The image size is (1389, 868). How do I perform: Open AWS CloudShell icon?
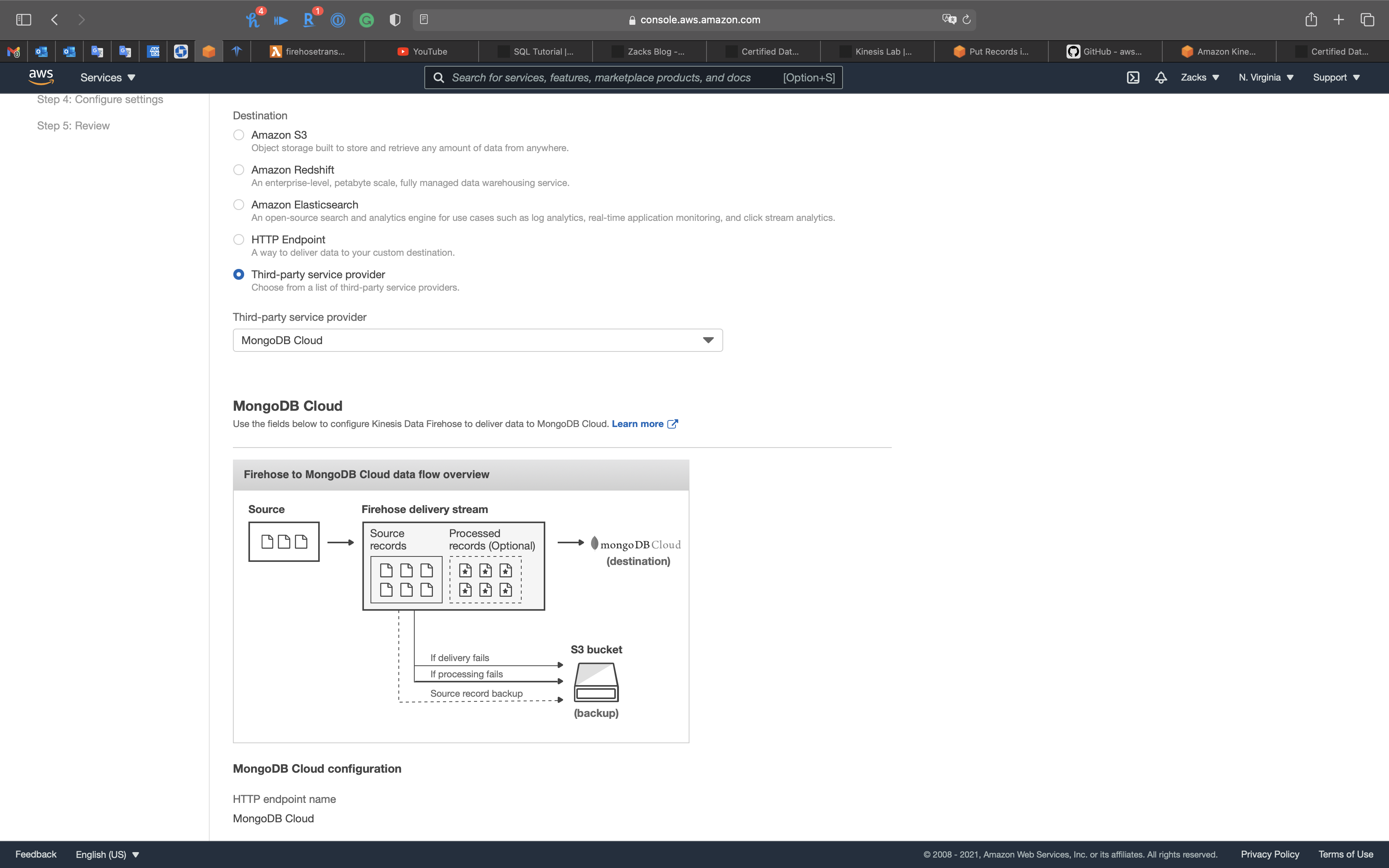[x=1132, y=77]
